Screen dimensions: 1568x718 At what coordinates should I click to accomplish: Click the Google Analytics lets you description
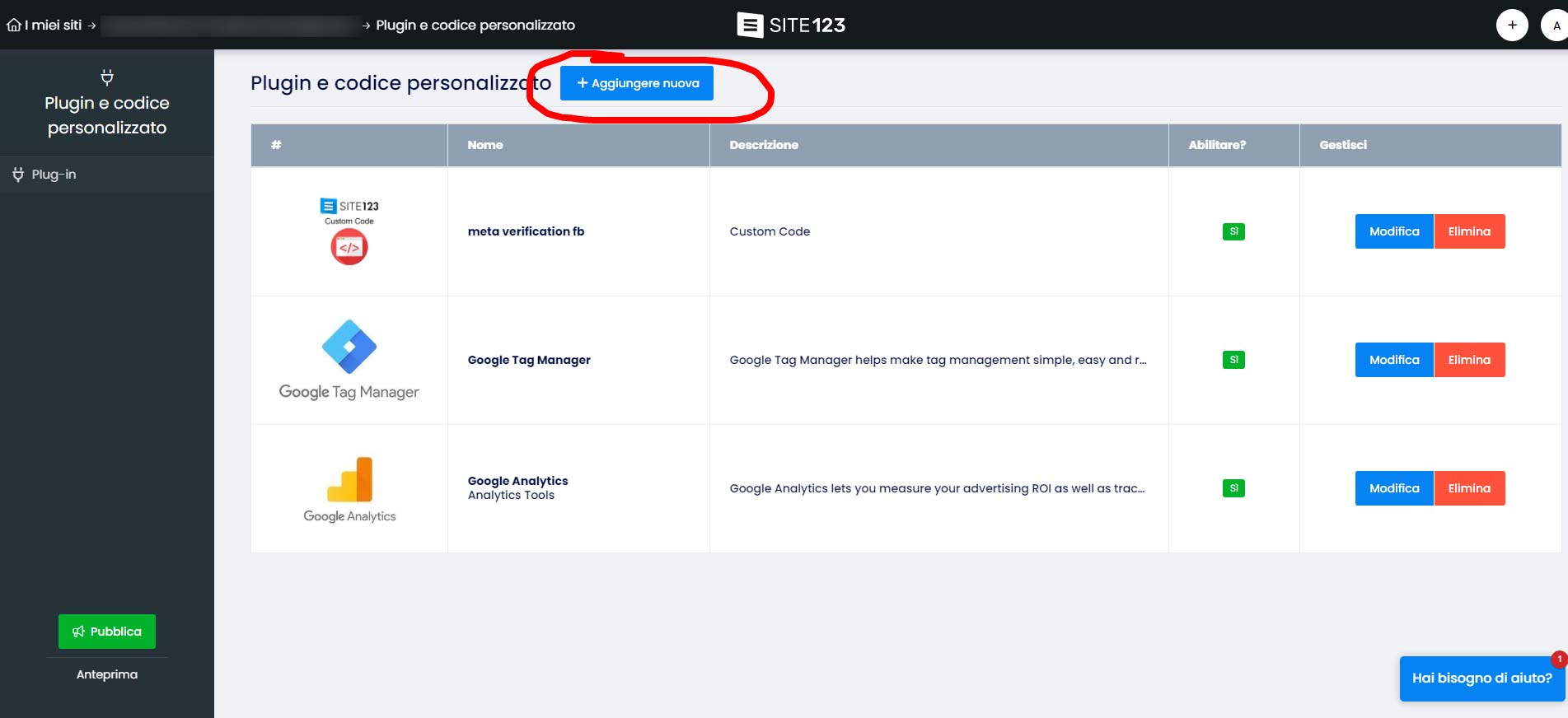click(x=937, y=488)
